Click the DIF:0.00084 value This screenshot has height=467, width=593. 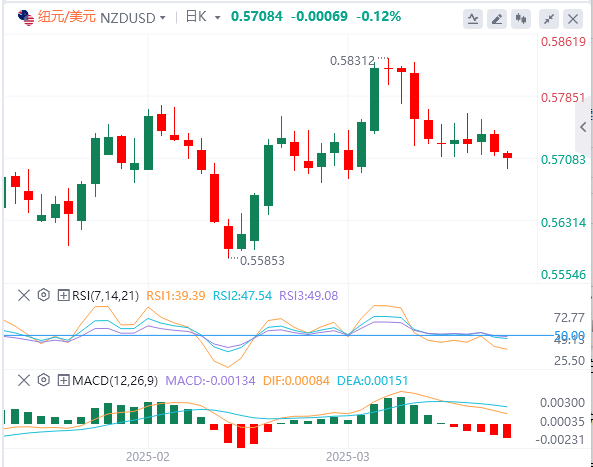coord(296,380)
